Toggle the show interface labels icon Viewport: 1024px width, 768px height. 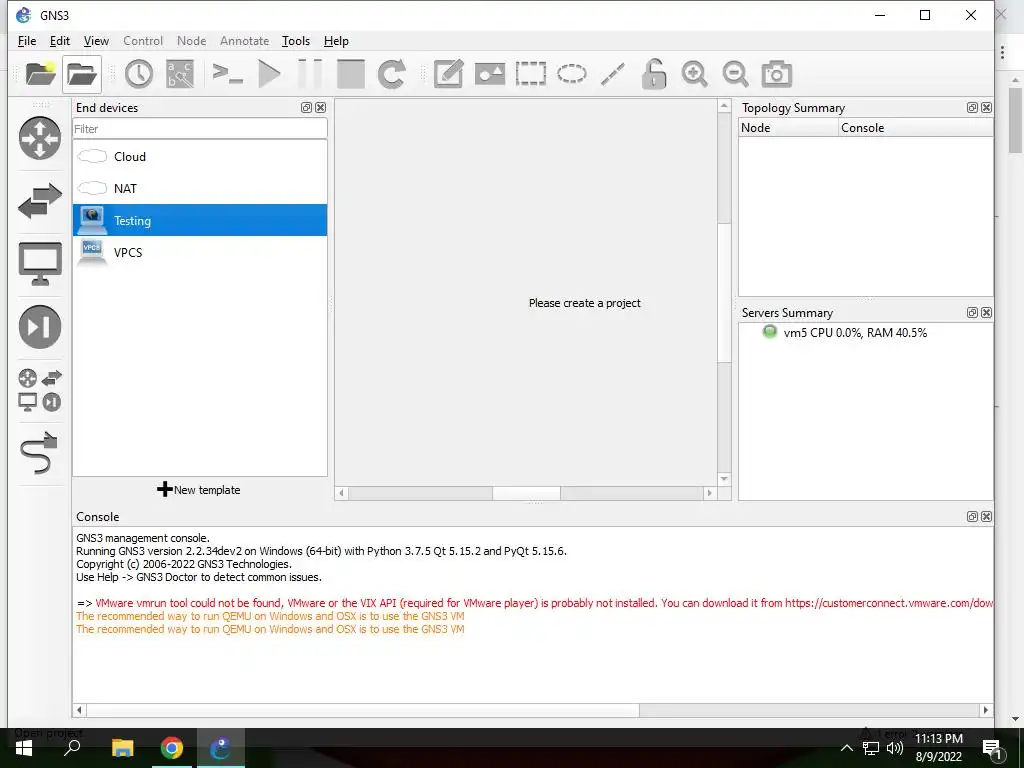(x=180, y=74)
